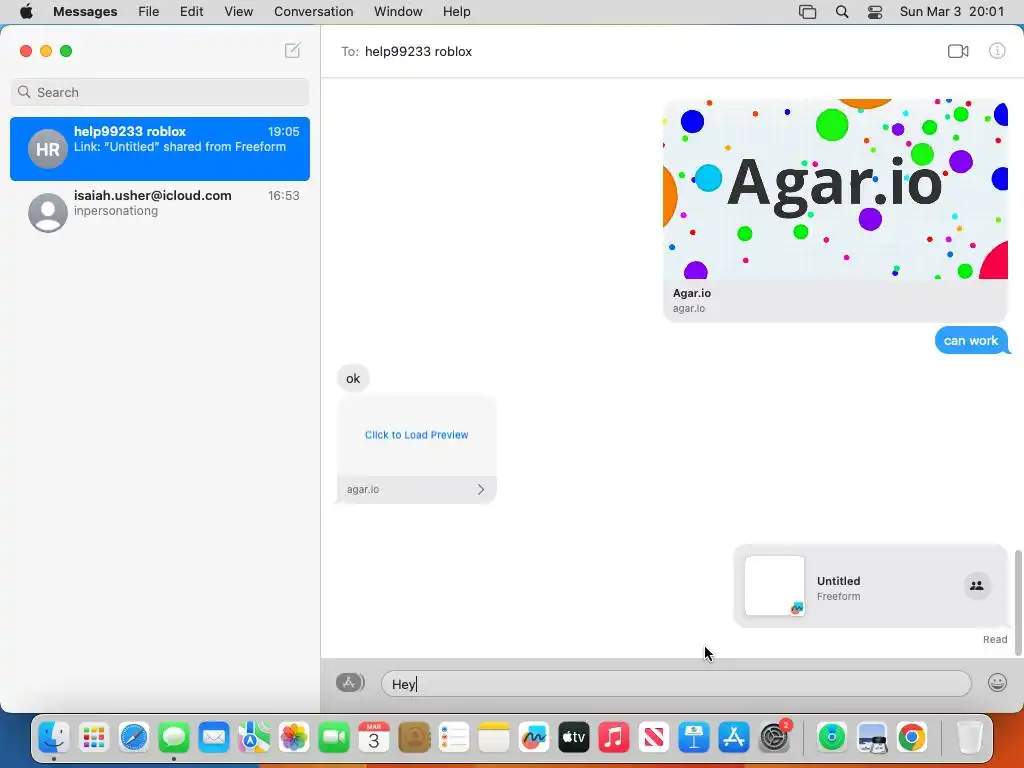This screenshot has width=1024, height=768.
Task: Open Photos from the Dock
Action: click(x=294, y=737)
